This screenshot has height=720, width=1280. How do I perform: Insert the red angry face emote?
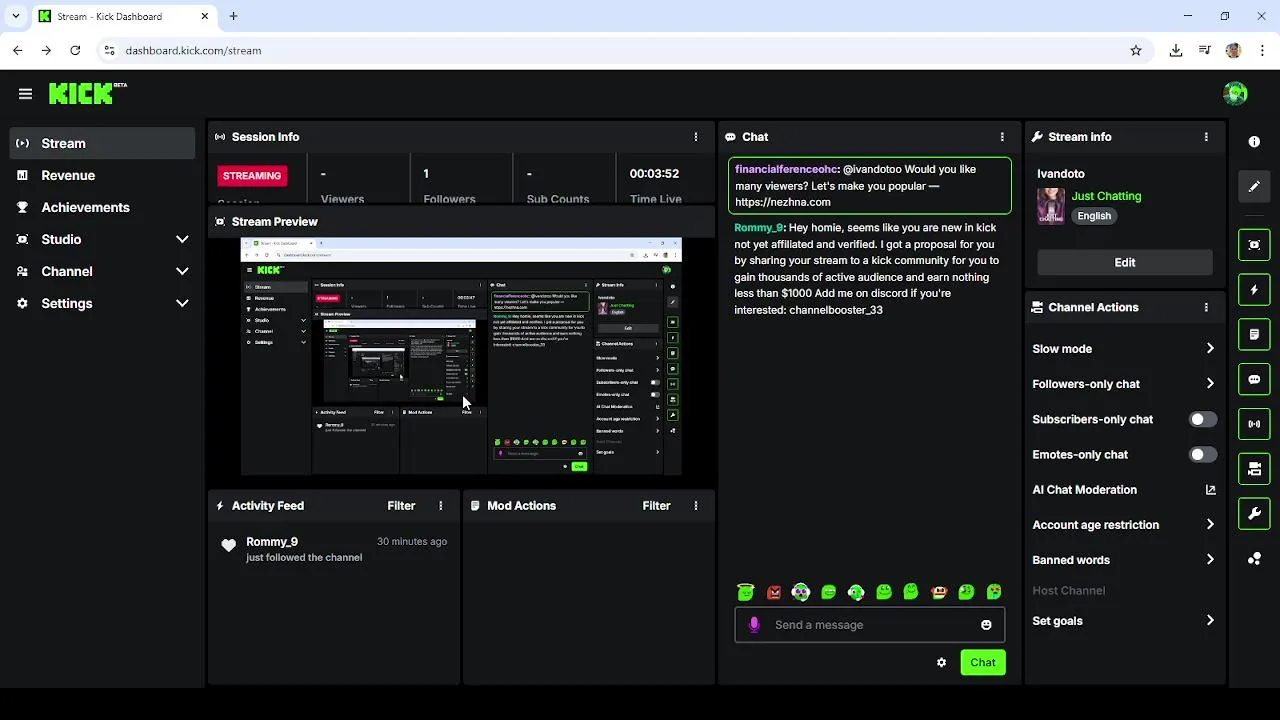point(773,592)
